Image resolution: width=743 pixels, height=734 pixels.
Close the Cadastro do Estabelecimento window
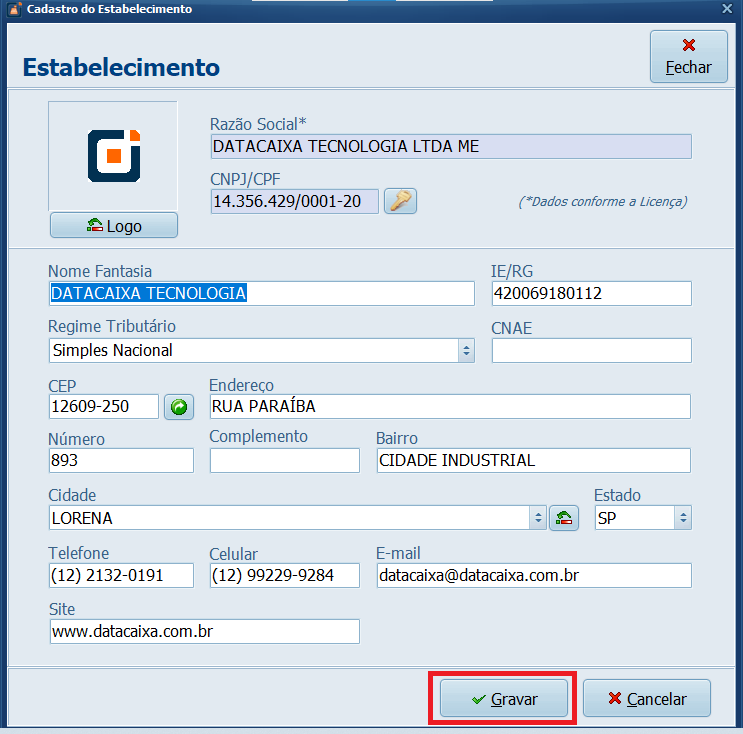[727, 9]
